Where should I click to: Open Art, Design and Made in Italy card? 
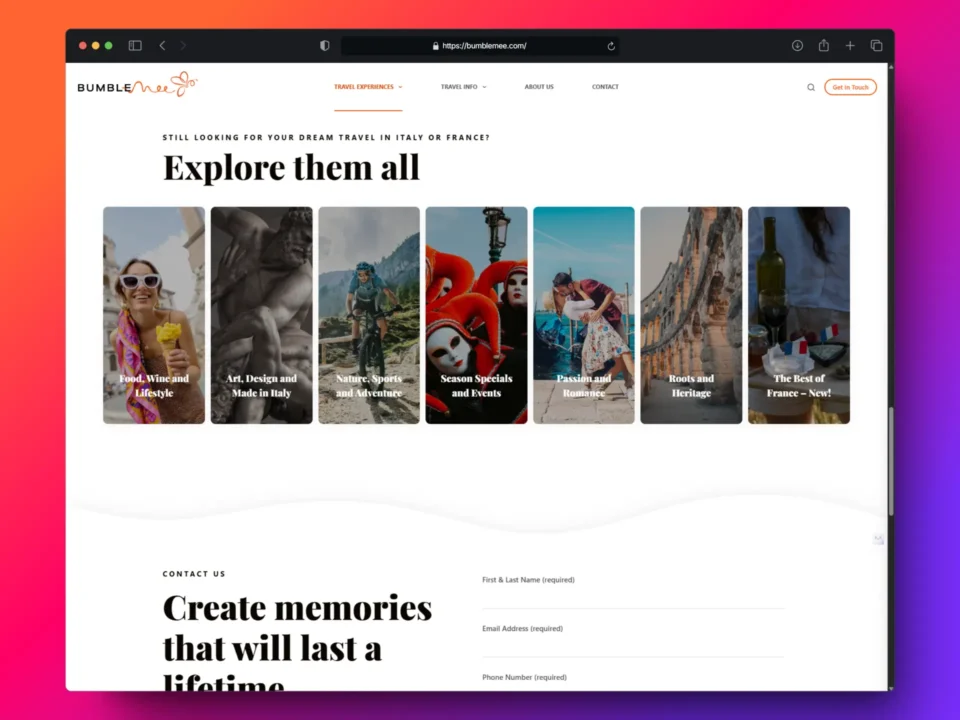[261, 315]
